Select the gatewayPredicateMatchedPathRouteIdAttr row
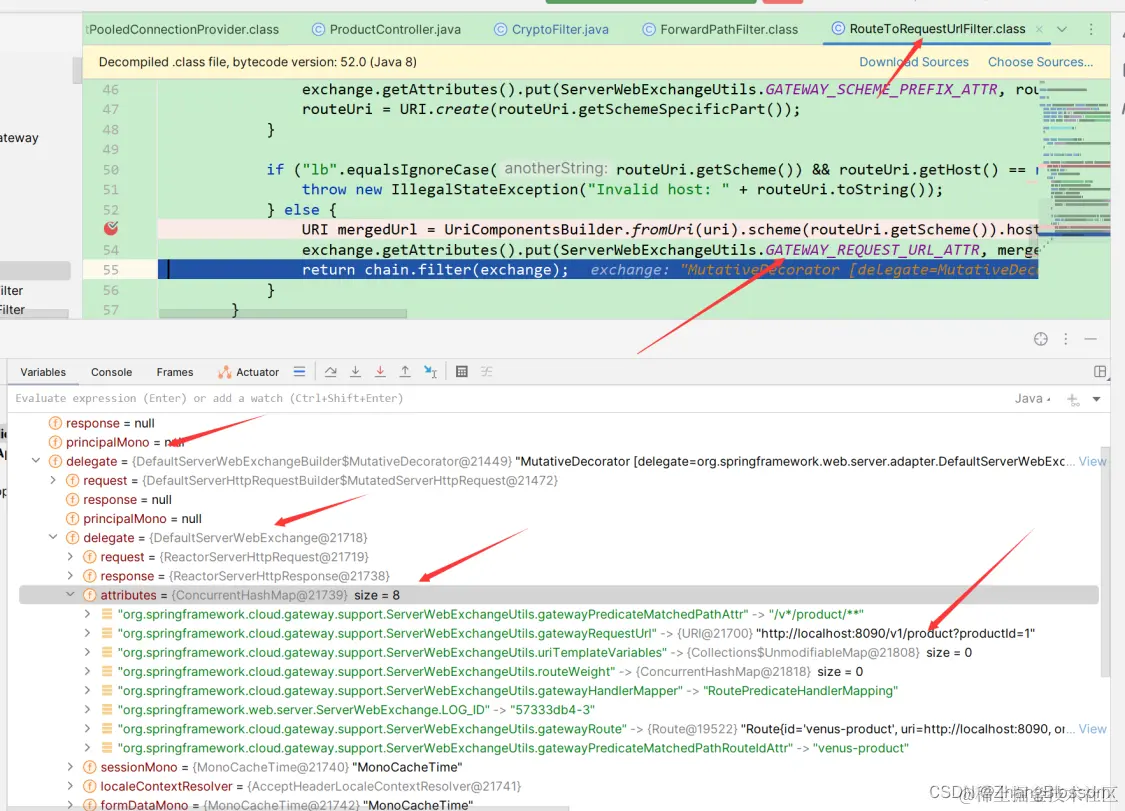Image resolution: width=1125 pixels, height=811 pixels. pyautogui.click(x=559, y=748)
